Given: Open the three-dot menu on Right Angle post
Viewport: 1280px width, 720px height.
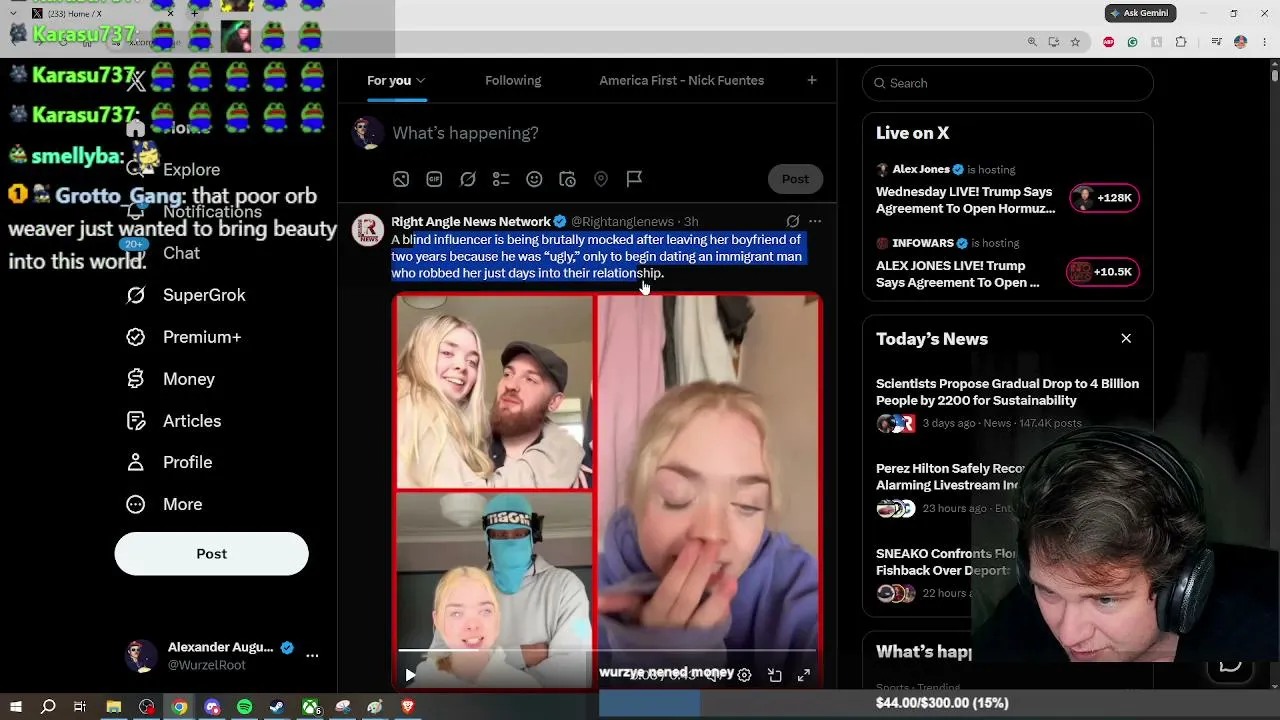Looking at the screenshot, I should [x=815, y=221].
